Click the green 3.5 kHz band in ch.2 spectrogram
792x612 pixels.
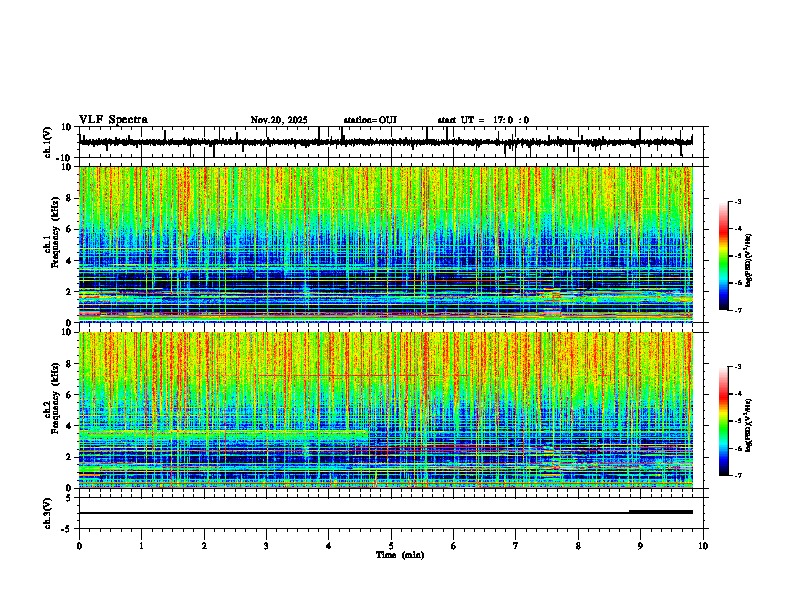point(224,435)
